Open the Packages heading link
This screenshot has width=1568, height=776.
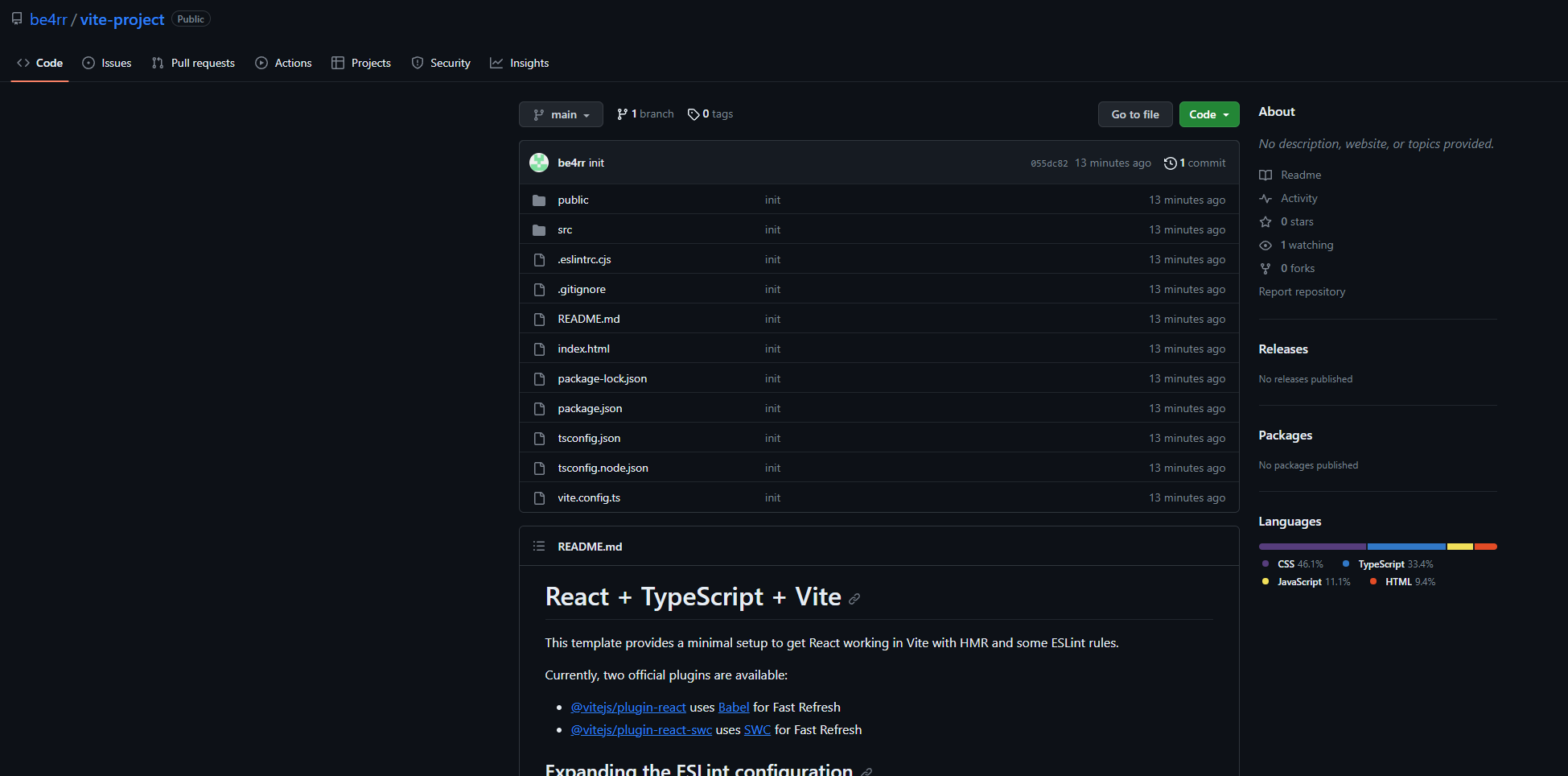(x=1286, y=435)
